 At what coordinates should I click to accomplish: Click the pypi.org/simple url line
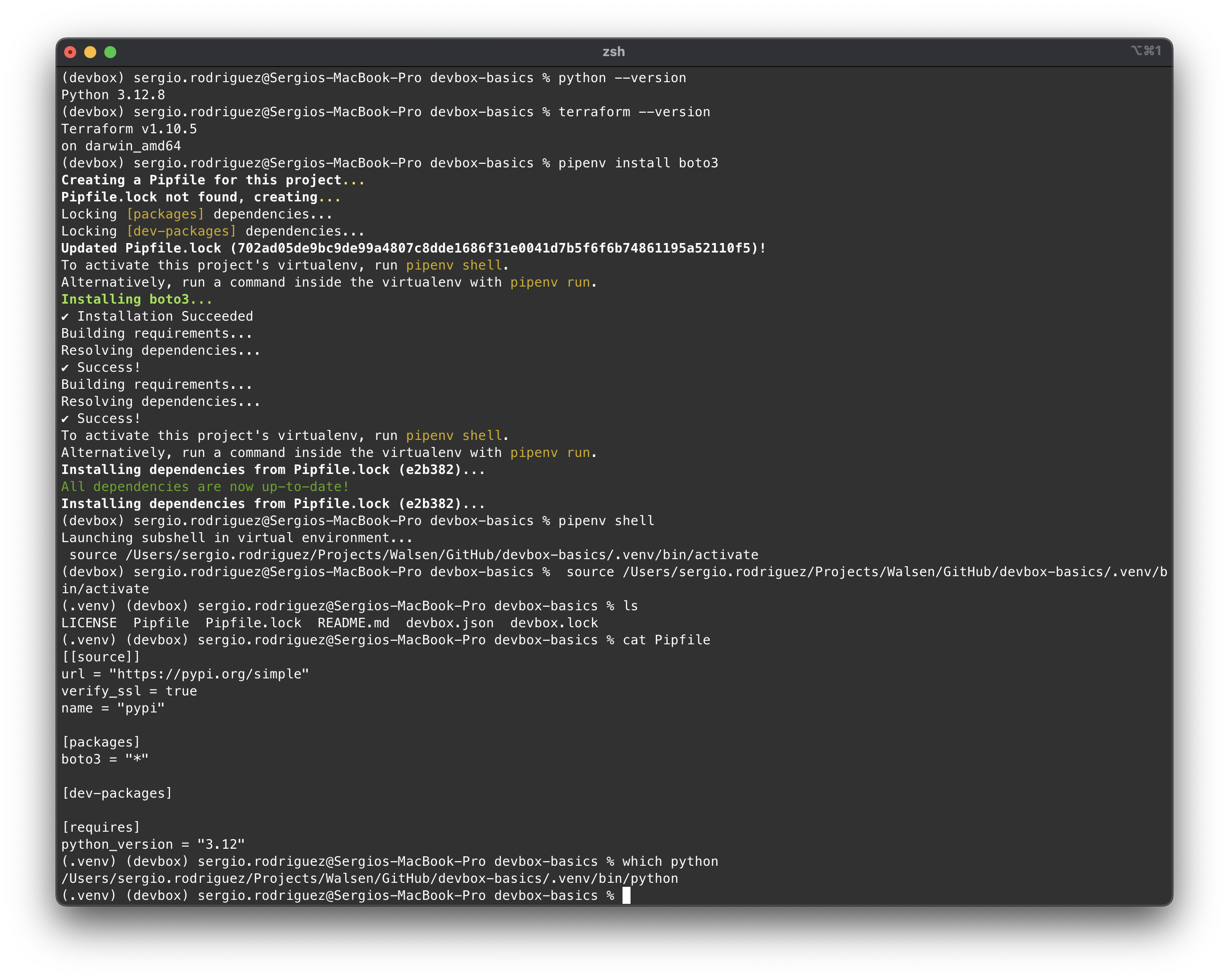(x=185, y=674)
